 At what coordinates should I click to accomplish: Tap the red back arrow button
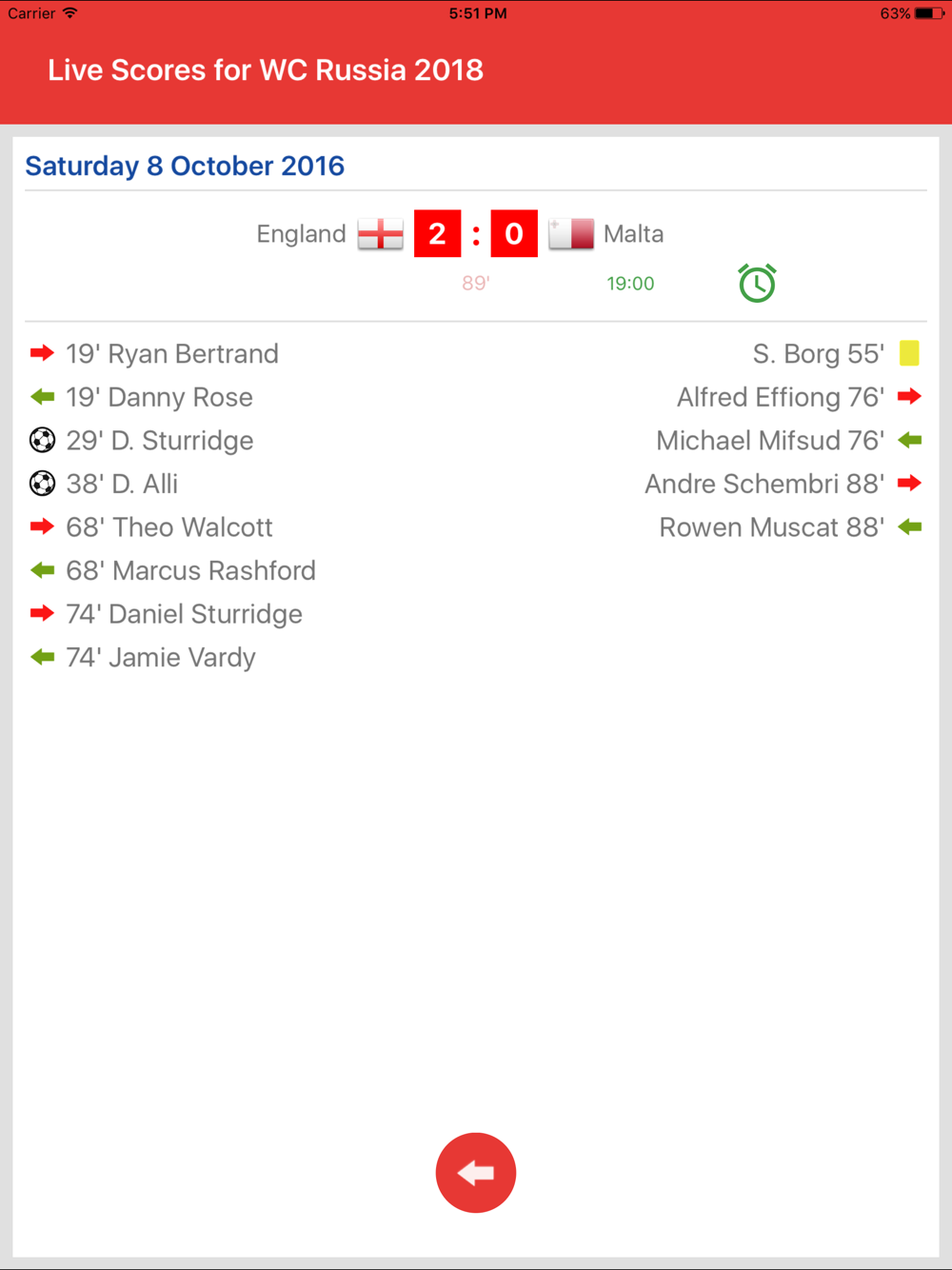pyautogui.click(x=476, y=1173)
